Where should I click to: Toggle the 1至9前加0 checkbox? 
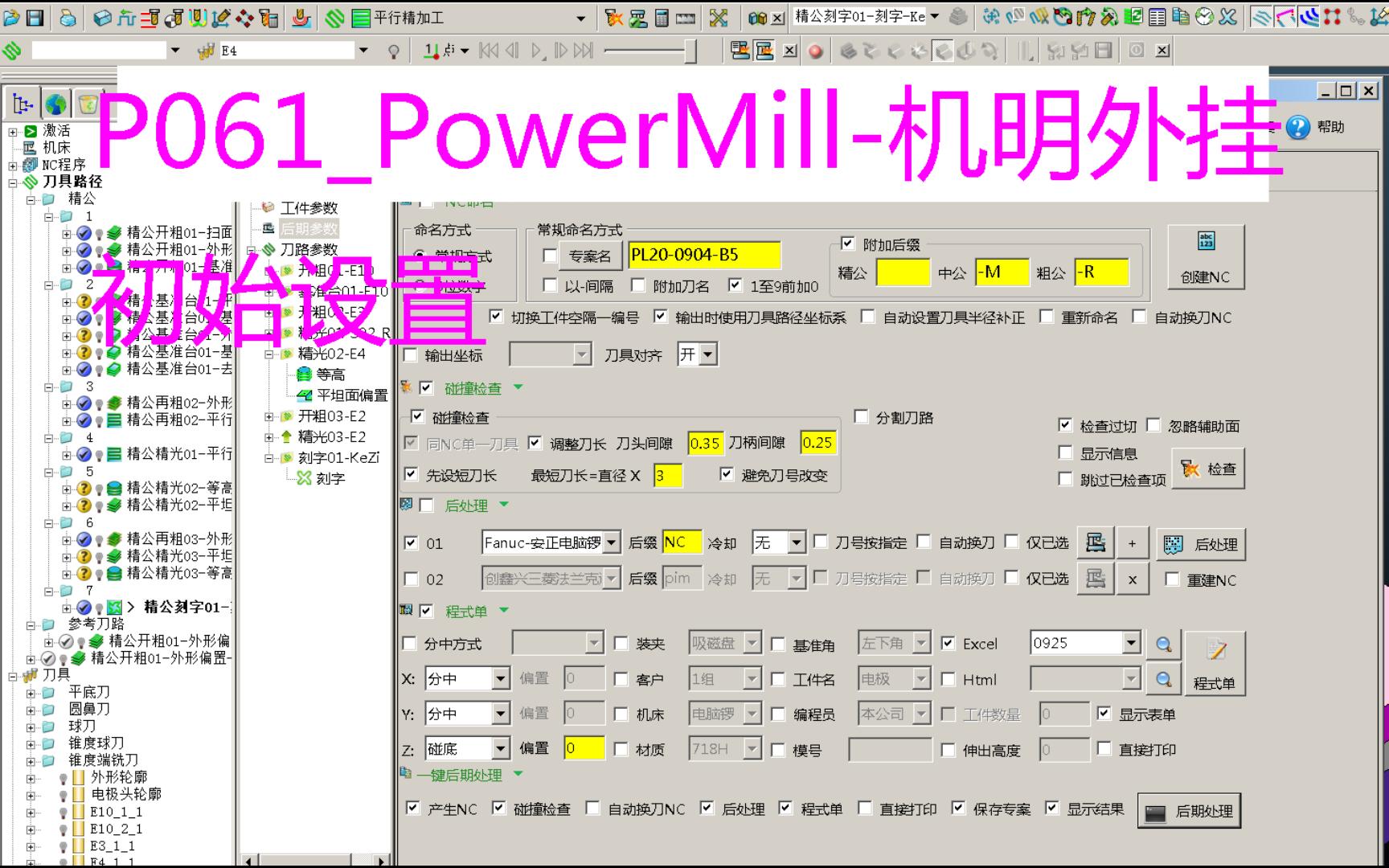coord(735,285)
